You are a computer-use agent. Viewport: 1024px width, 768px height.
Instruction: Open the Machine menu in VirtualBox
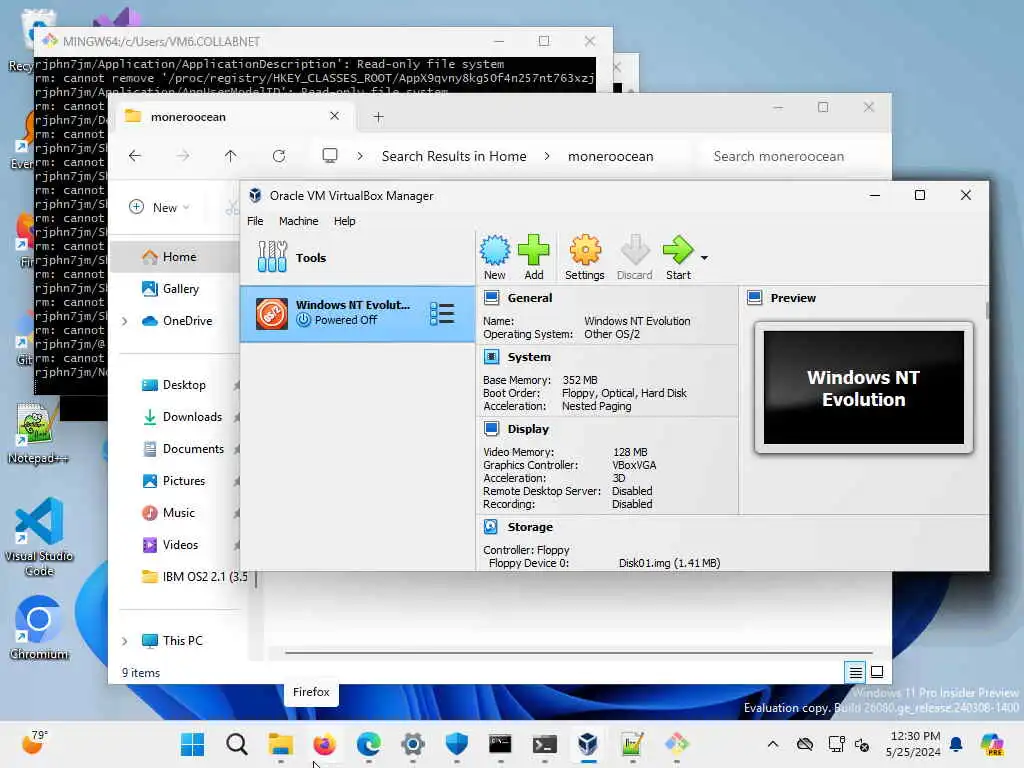point(298,221)
